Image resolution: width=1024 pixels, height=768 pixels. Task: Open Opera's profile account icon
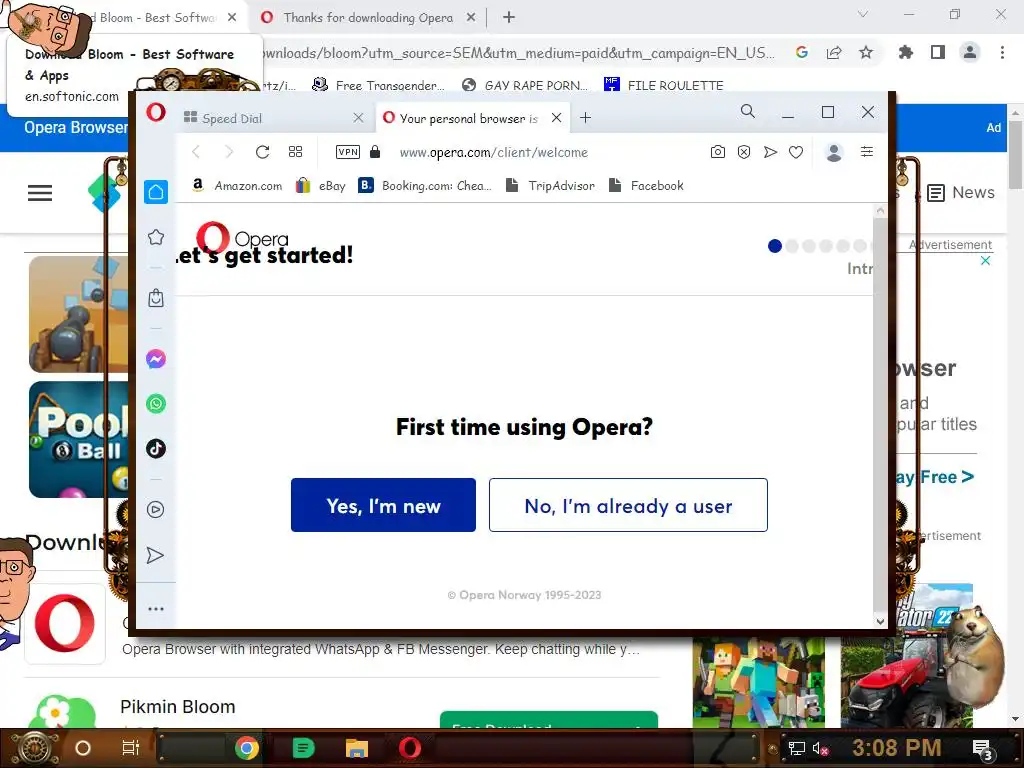coord(833,152)
